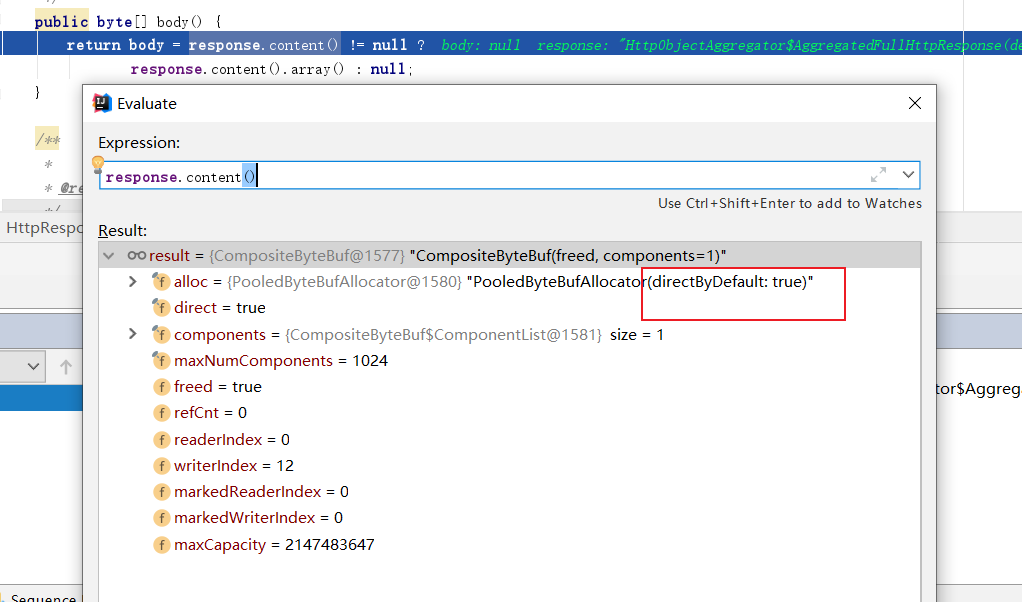Collapse the result tree node
1022x602 pixels.
[110, 256]
